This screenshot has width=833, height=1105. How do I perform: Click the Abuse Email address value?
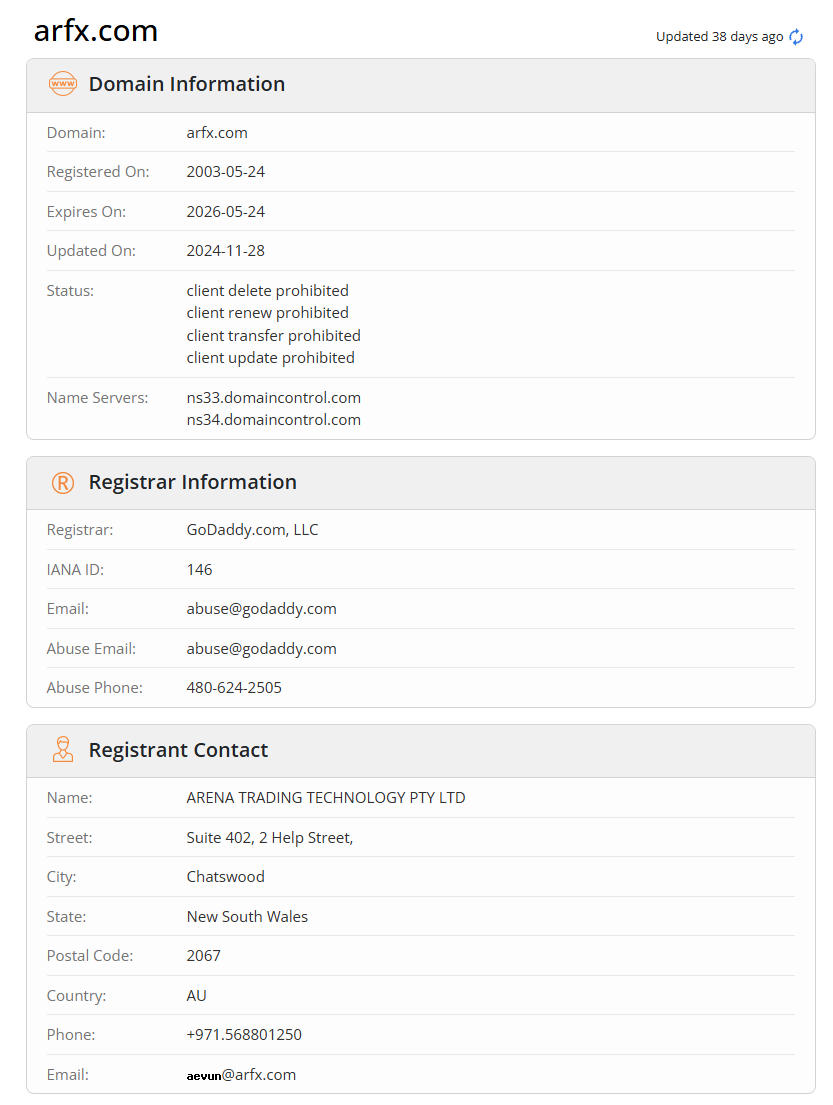261,649
